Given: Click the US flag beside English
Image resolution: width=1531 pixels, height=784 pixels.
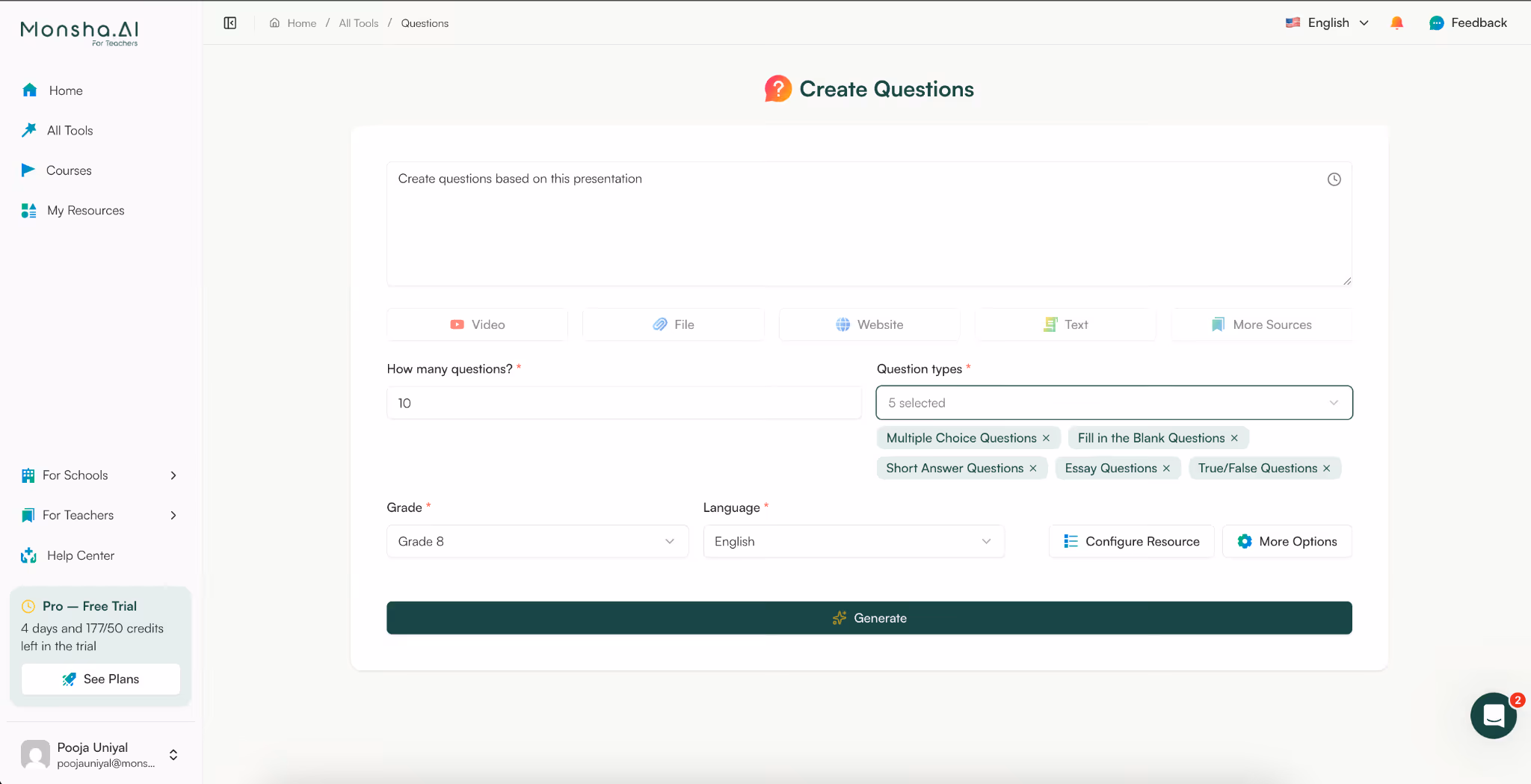Looking at the screenshot, I should pyautogui.click(x=1293, y=22).
